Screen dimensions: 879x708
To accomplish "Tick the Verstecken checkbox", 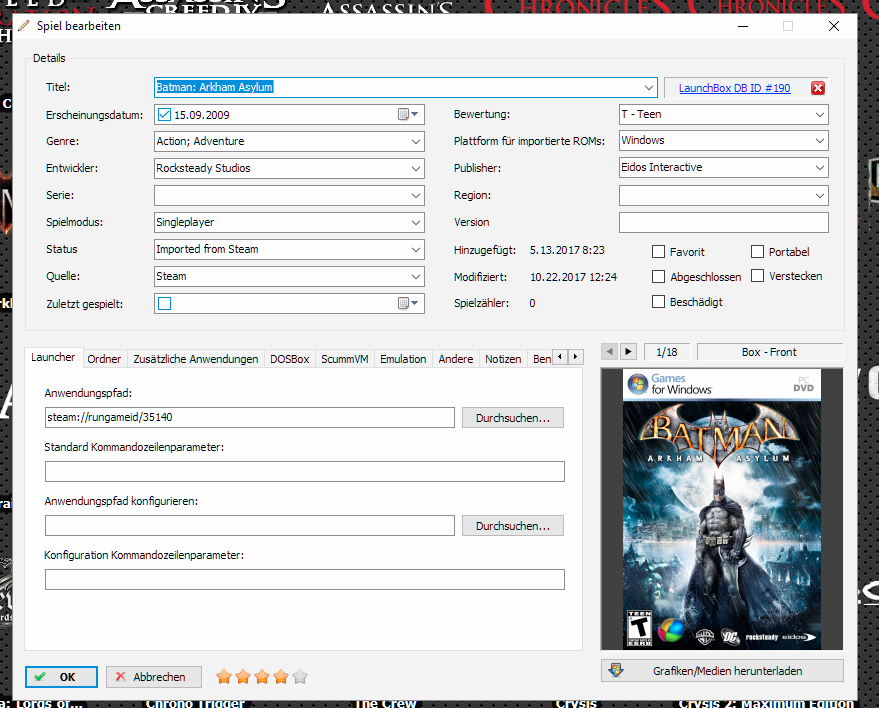I will click(x=757, y=276).
